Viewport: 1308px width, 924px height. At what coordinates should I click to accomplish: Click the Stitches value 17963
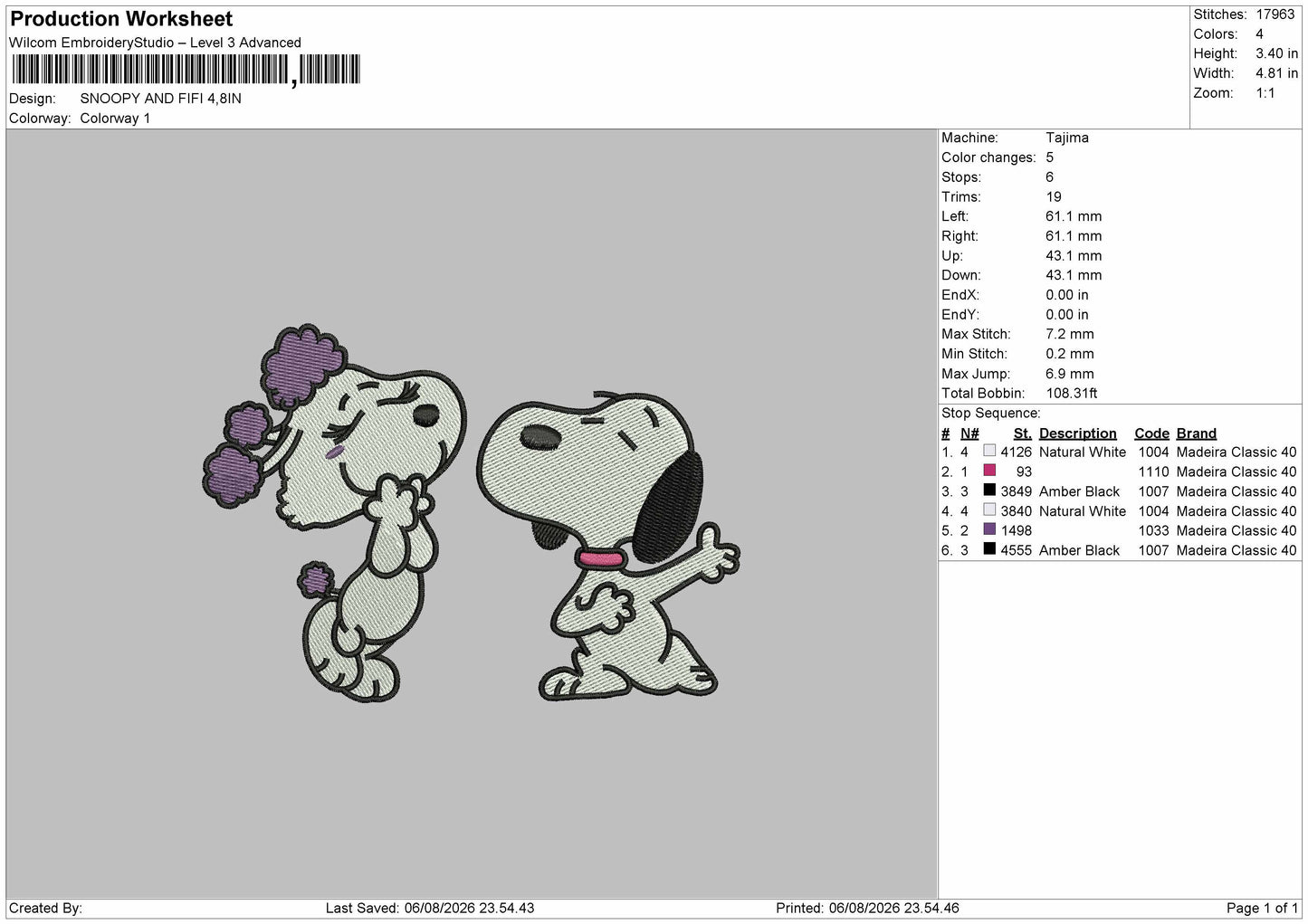(x=1275, y=14)
